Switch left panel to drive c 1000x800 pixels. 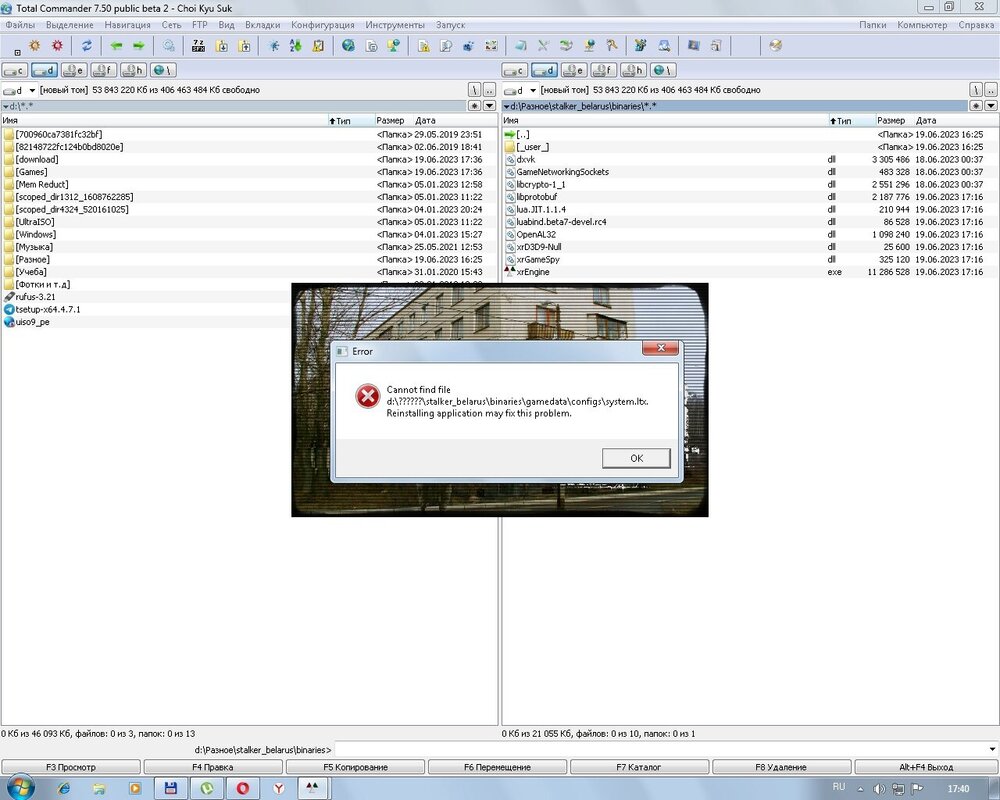pyautogui.click(x=15, y=70)
